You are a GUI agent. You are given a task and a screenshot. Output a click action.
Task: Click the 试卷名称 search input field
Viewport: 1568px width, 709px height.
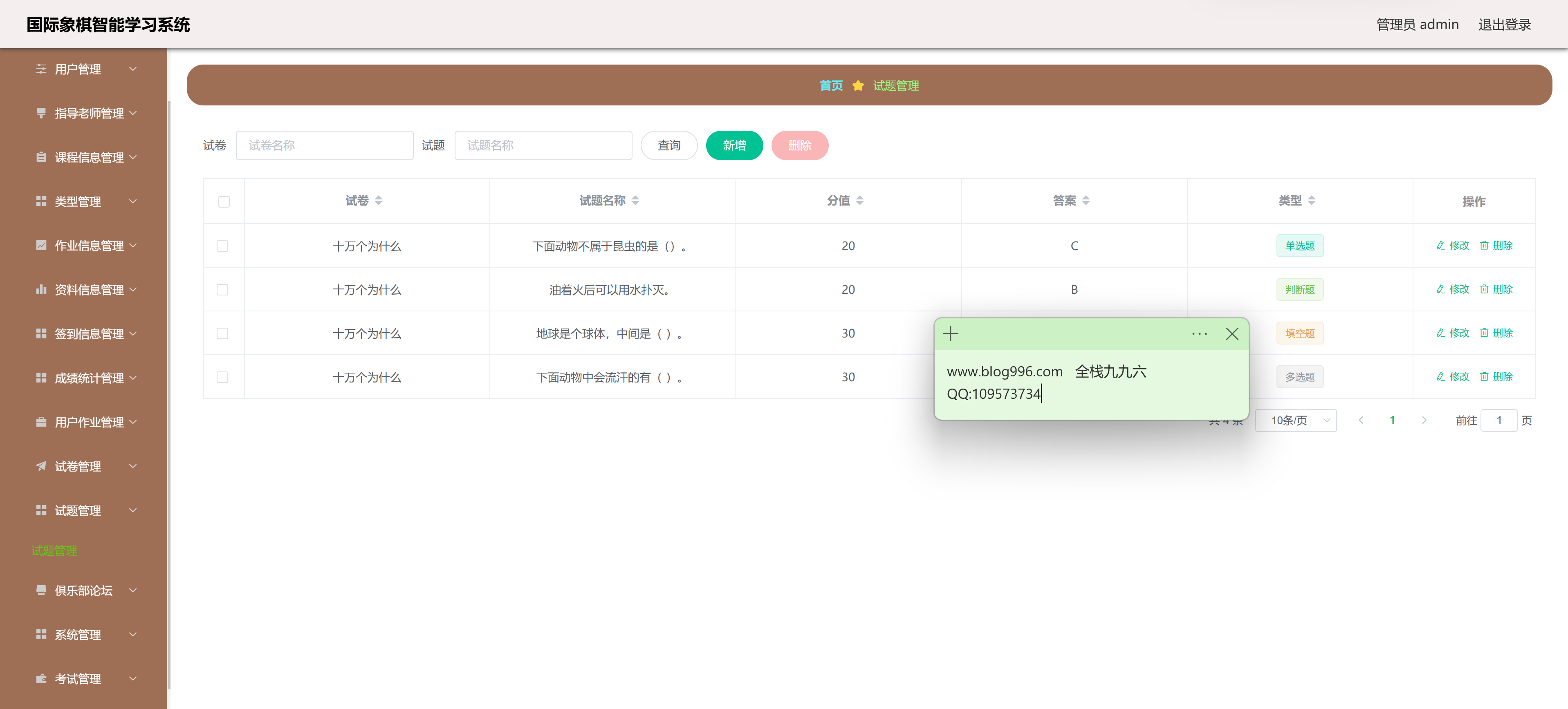point(324,145)
